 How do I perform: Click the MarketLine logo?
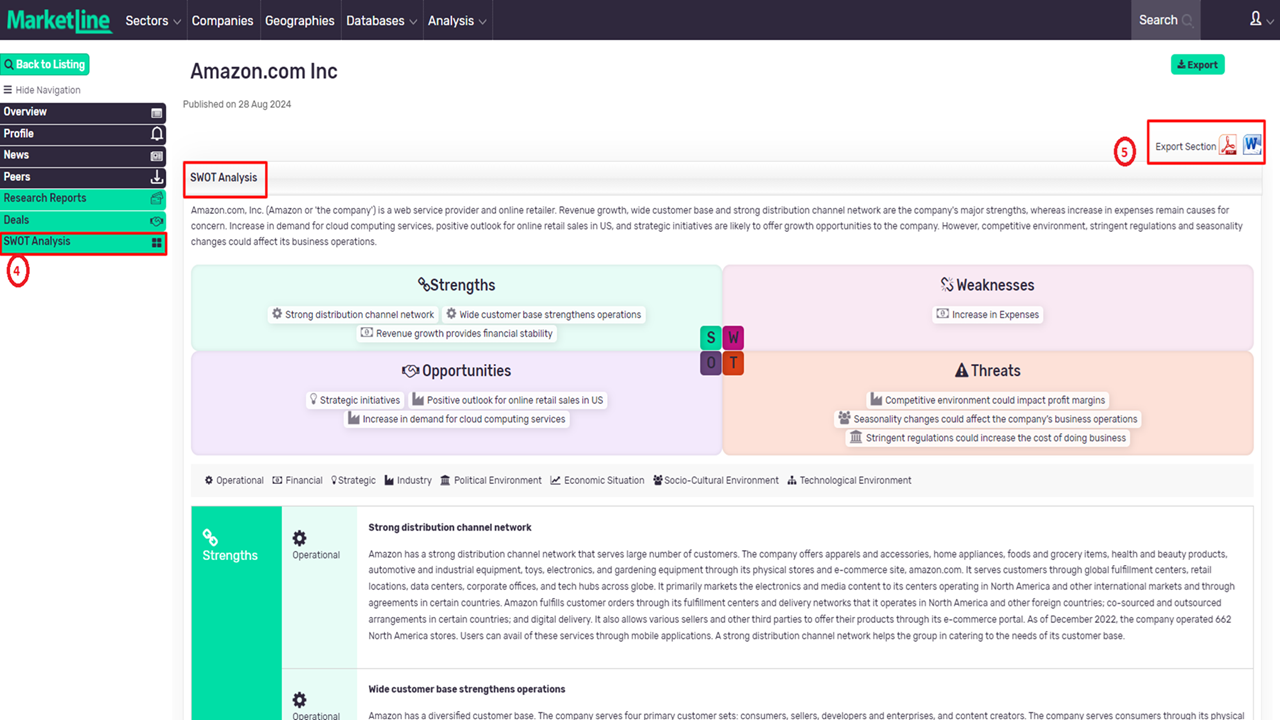click(x=59, y=20)
